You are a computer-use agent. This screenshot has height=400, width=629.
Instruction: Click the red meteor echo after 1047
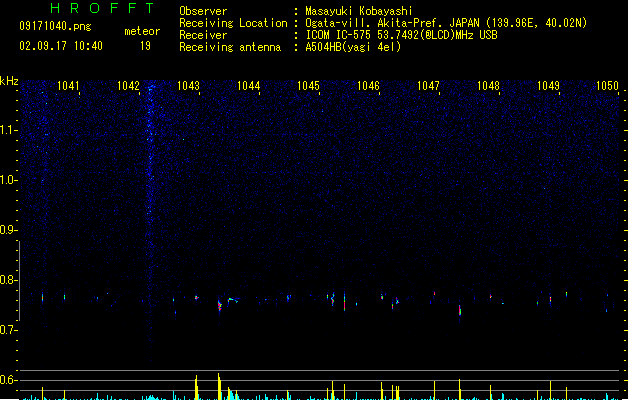[x=460, y=310]
